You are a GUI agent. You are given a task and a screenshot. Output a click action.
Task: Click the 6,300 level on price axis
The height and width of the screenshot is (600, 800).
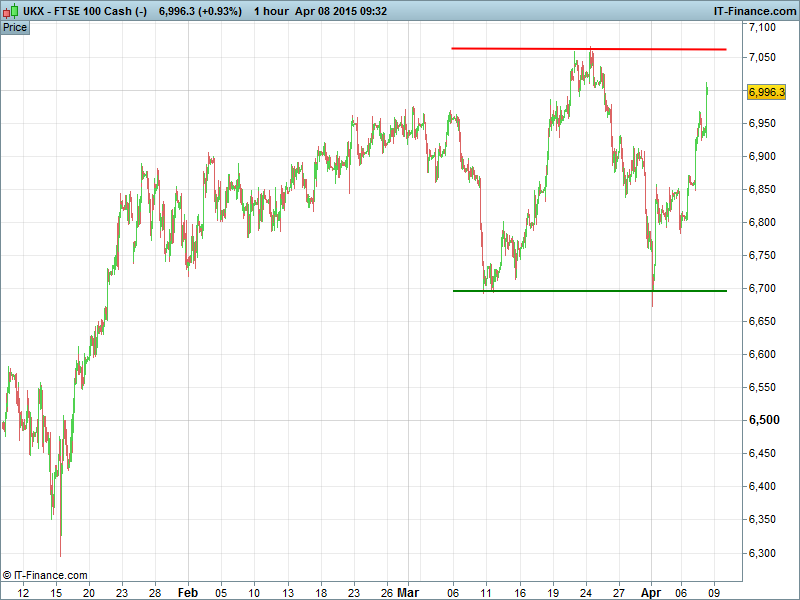(x=762, y=552)
